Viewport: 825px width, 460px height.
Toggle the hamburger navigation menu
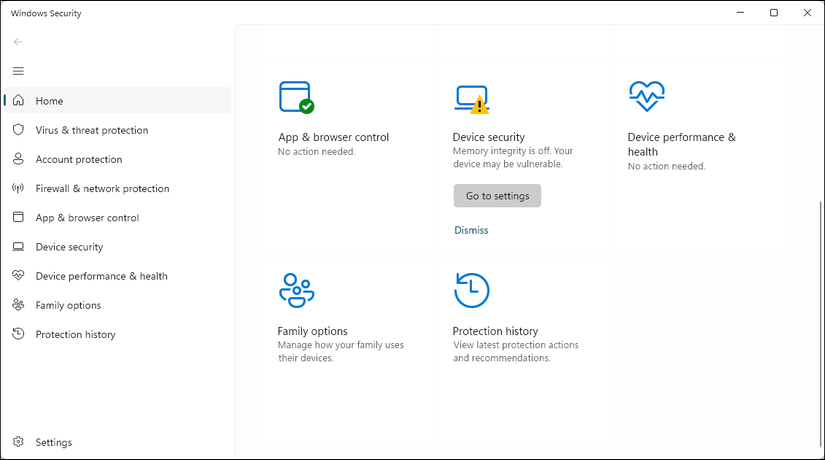[x=18, y=71]
